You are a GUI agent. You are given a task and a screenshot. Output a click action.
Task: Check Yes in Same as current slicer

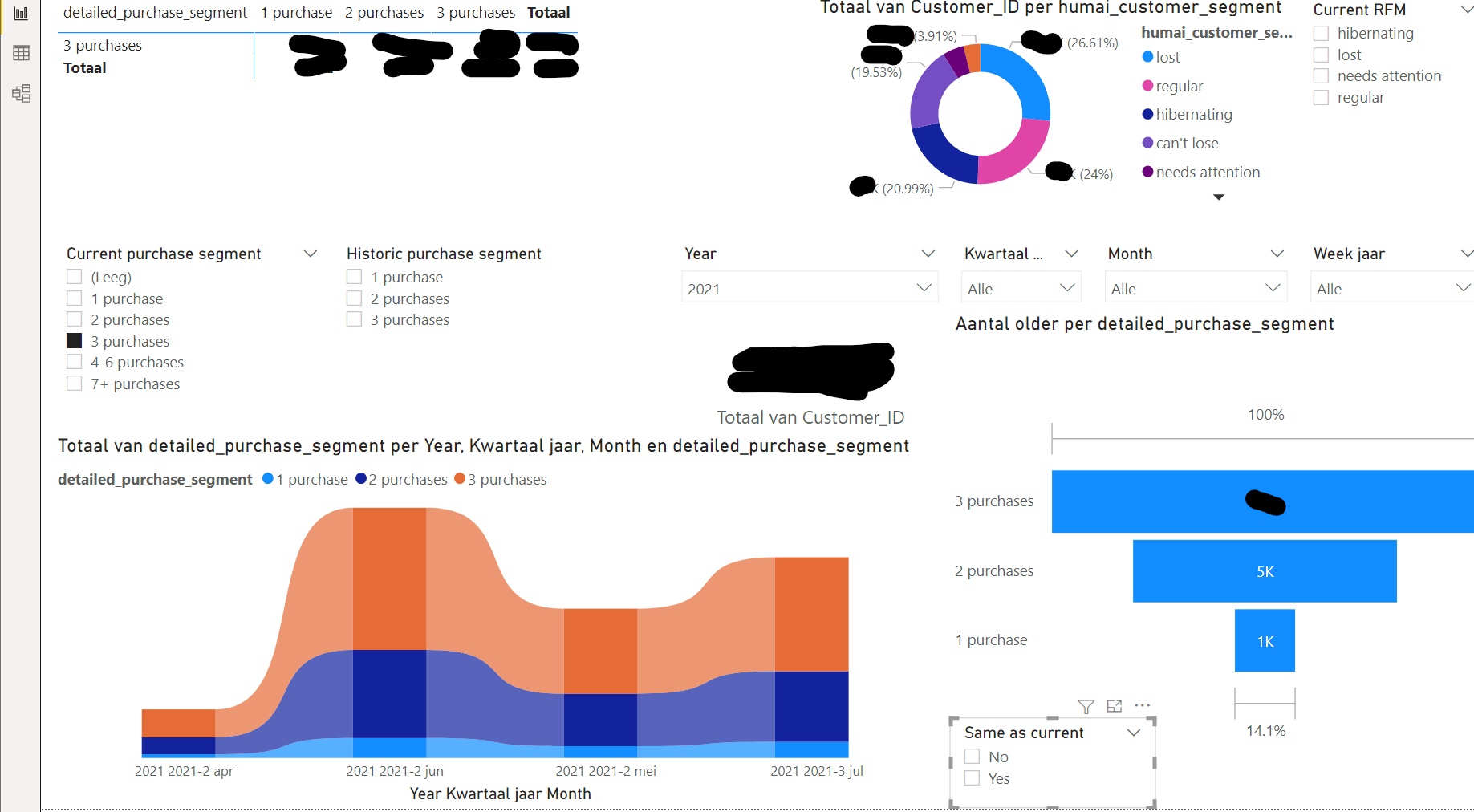point(972,778)
